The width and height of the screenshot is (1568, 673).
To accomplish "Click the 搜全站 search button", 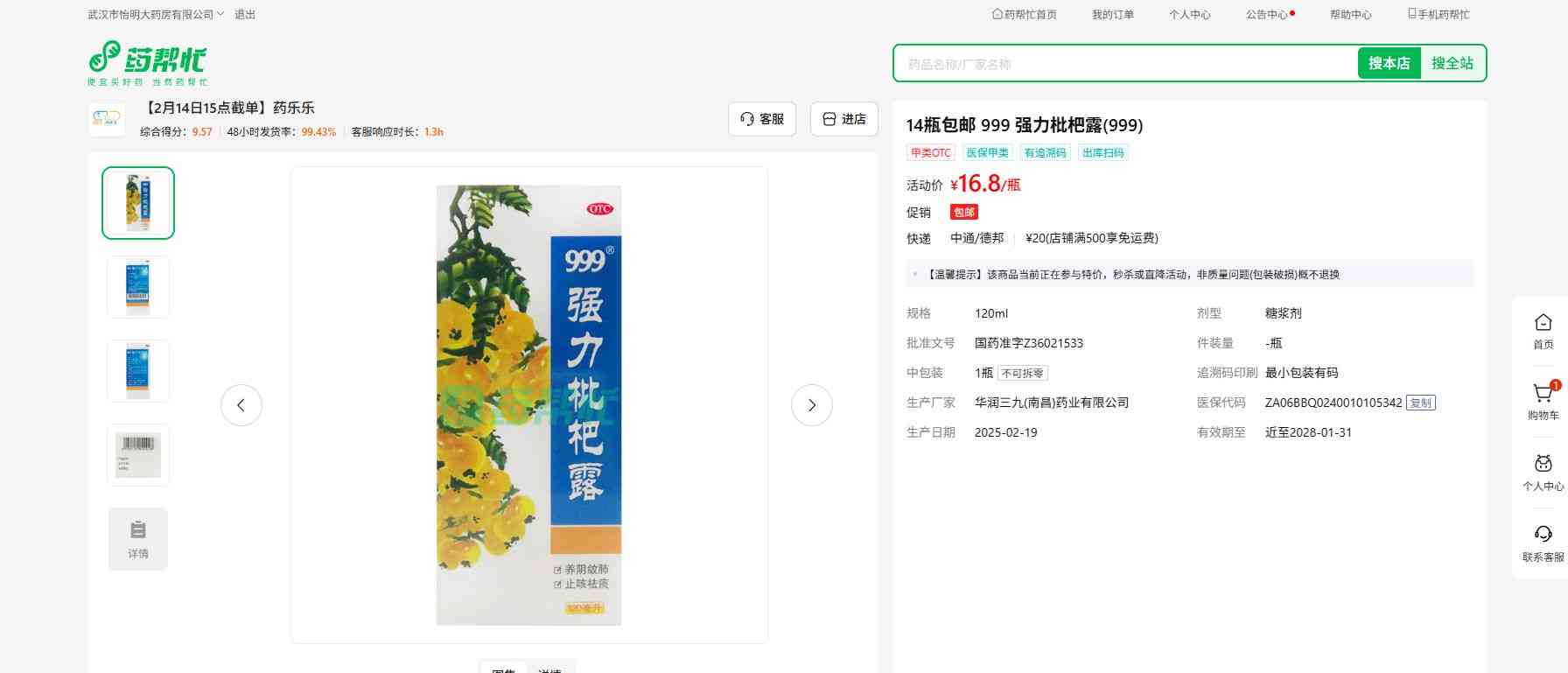I will coord(1452,63).
